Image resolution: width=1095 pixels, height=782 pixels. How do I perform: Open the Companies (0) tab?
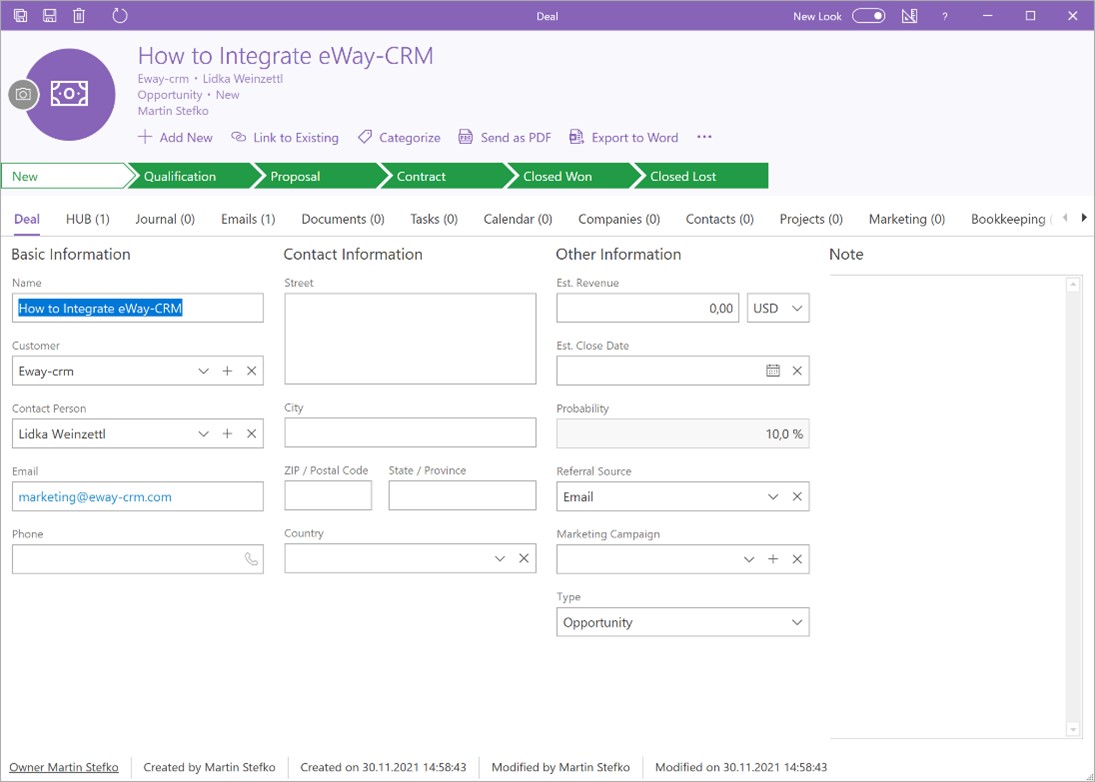[x=619, y=219]
